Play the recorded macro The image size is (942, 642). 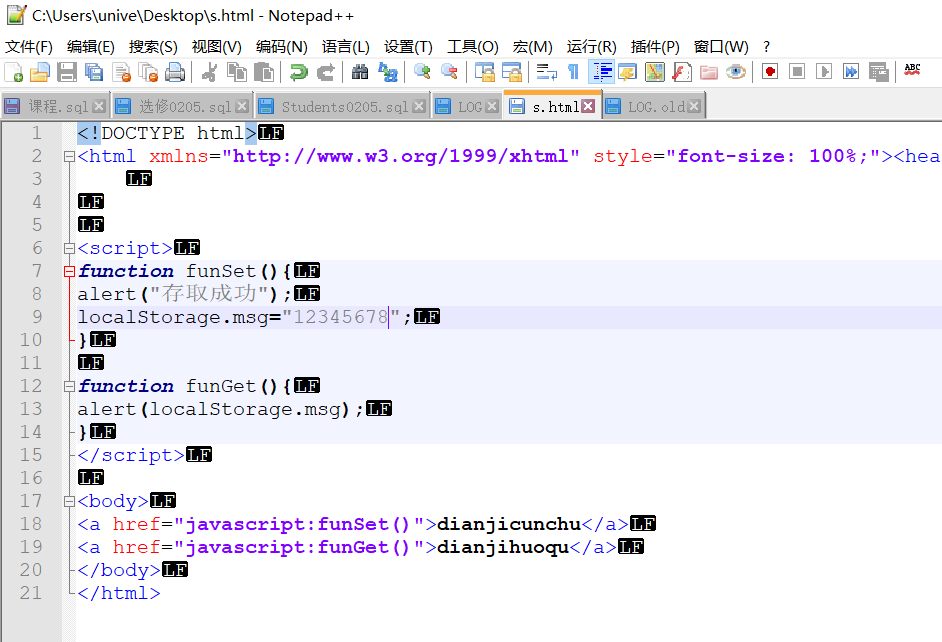point(825,72)
